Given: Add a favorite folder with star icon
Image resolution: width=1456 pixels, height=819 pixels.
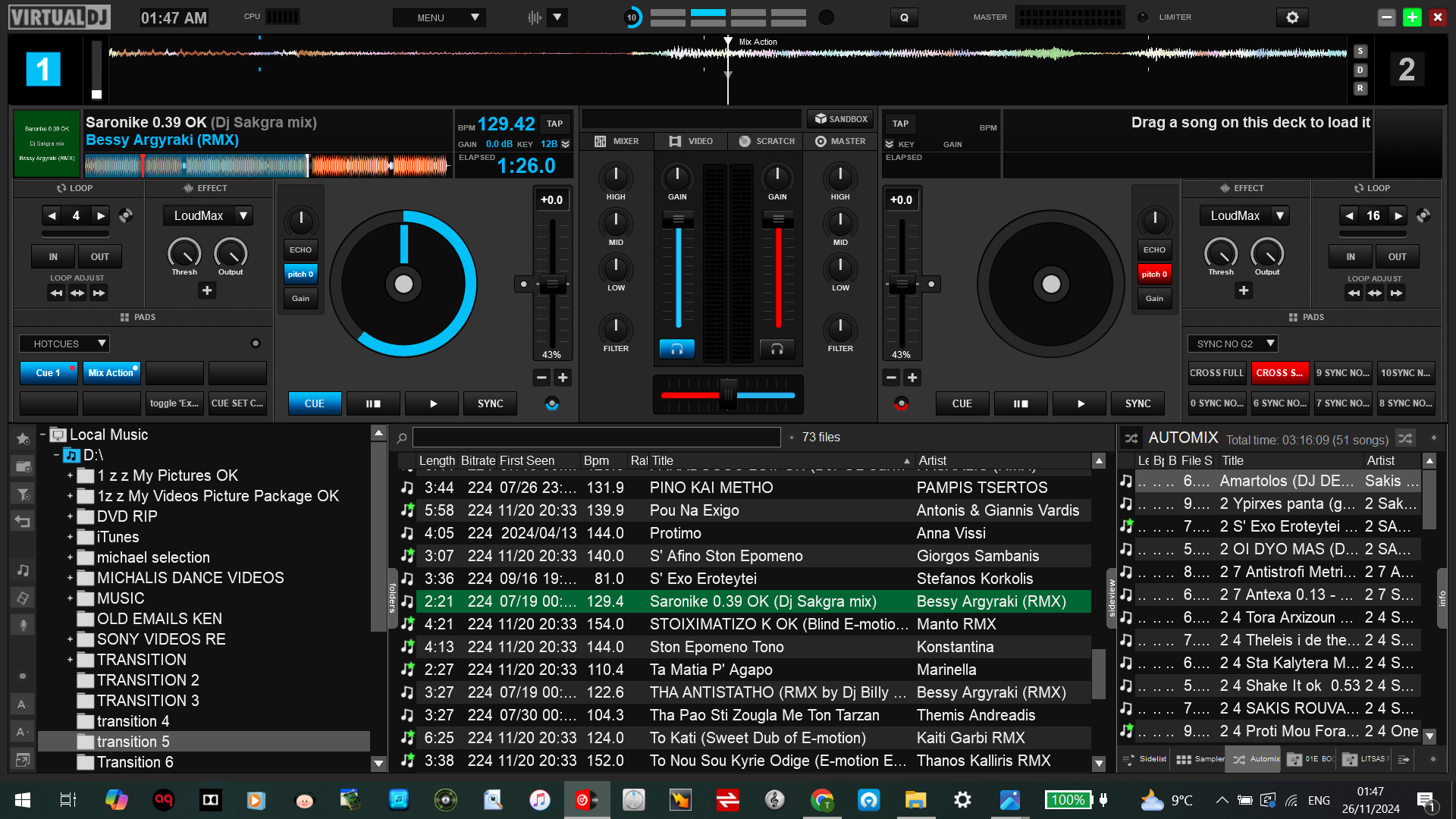Looking at the screenshot, I should 23,438.
